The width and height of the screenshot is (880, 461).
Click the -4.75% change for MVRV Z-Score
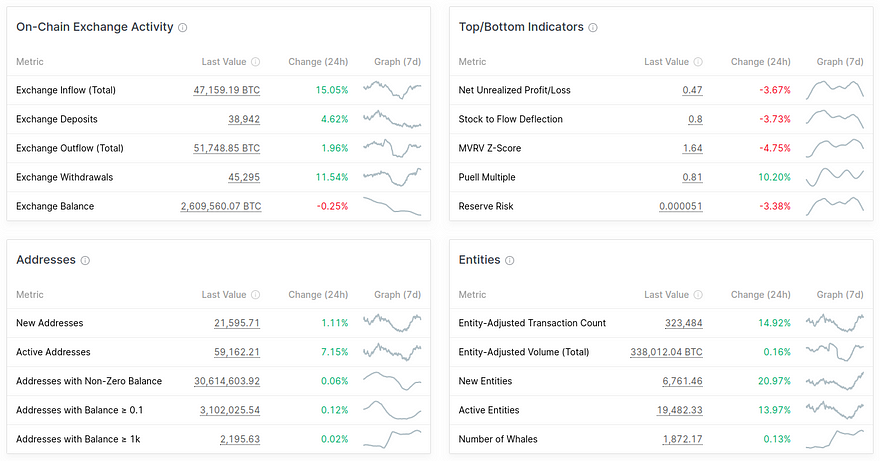click(775, 148)
